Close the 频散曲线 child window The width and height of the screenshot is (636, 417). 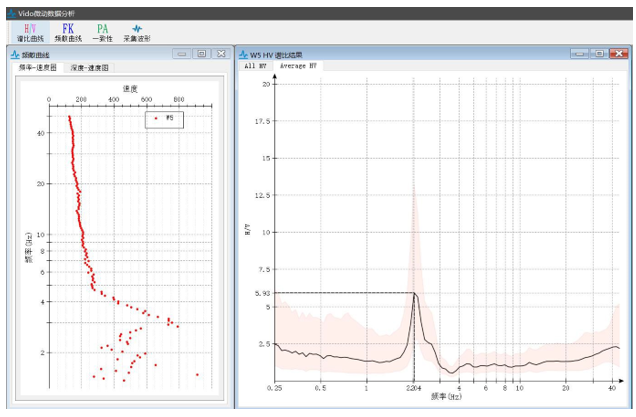coord(220,53)
